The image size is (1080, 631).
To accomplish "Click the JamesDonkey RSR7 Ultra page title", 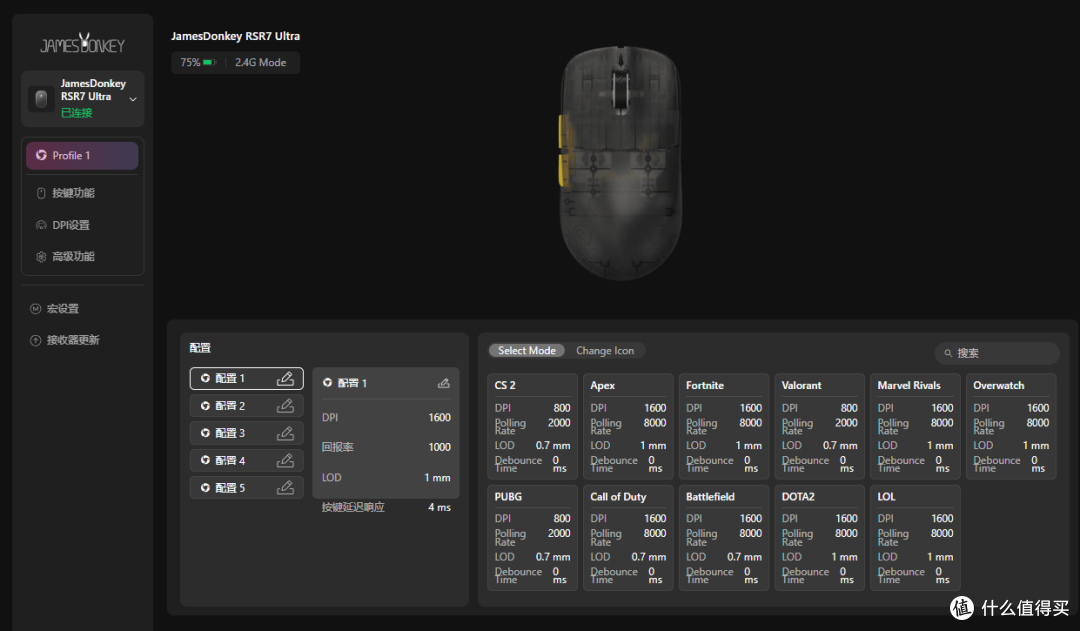I will (x=236, y=36).
